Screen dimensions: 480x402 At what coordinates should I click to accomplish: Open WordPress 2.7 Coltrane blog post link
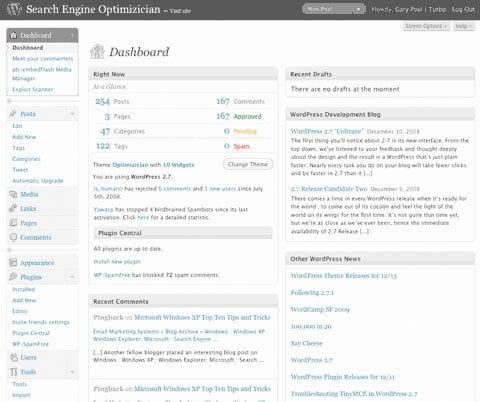327,131
